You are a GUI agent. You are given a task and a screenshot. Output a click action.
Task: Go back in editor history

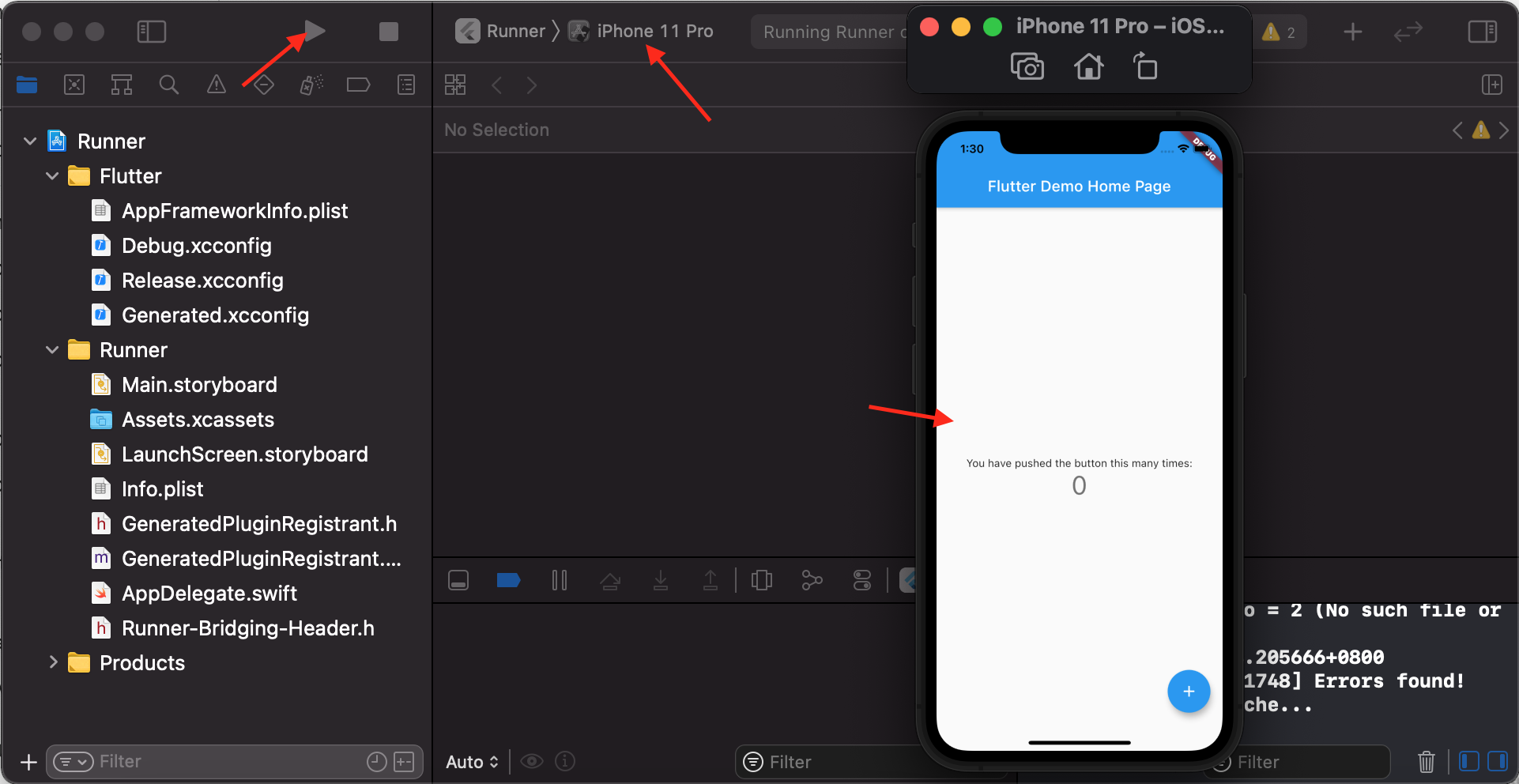pos(496,85)
